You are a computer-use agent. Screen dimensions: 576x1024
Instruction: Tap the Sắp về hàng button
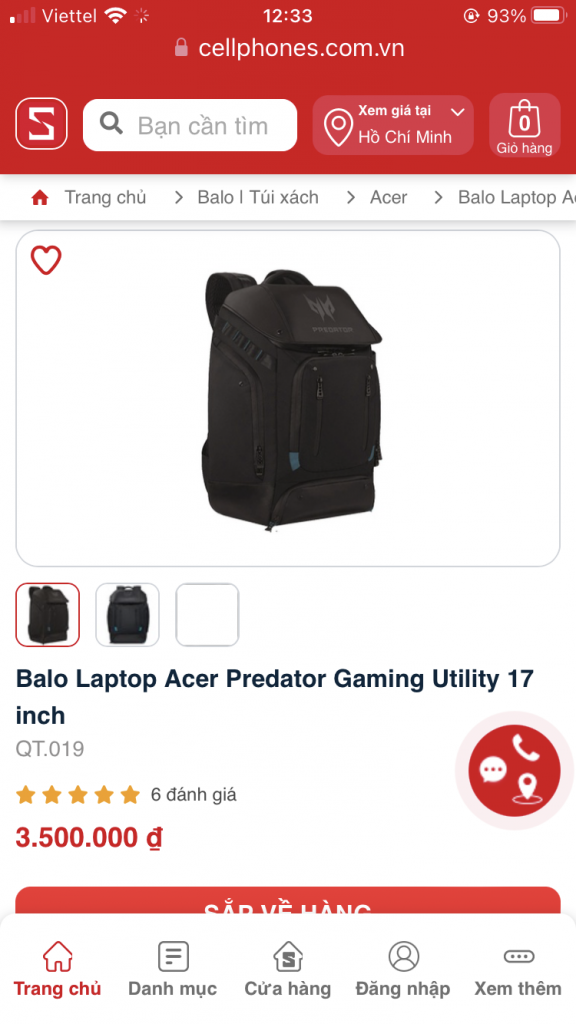tap(288, 902)
